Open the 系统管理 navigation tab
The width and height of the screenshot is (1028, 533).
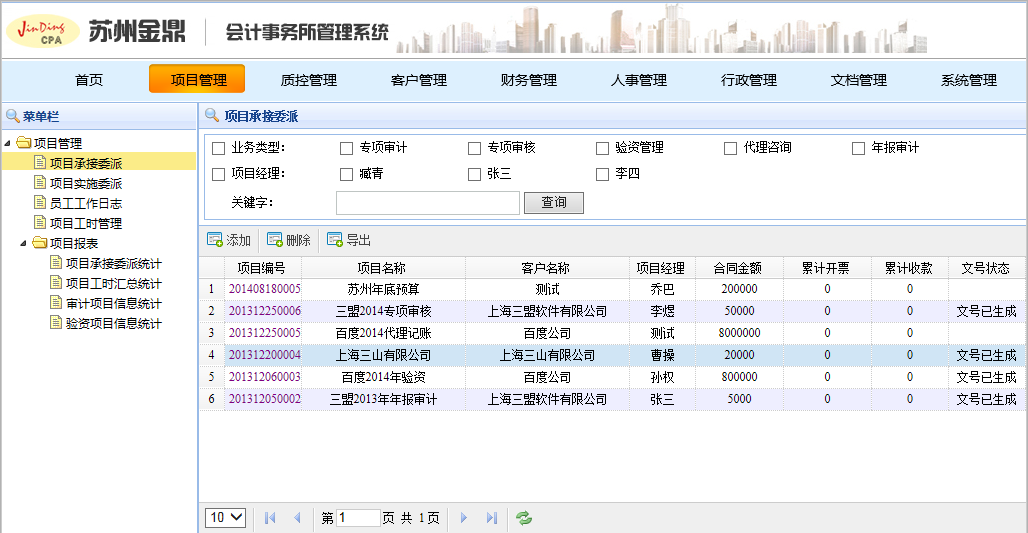click(968, 79)
